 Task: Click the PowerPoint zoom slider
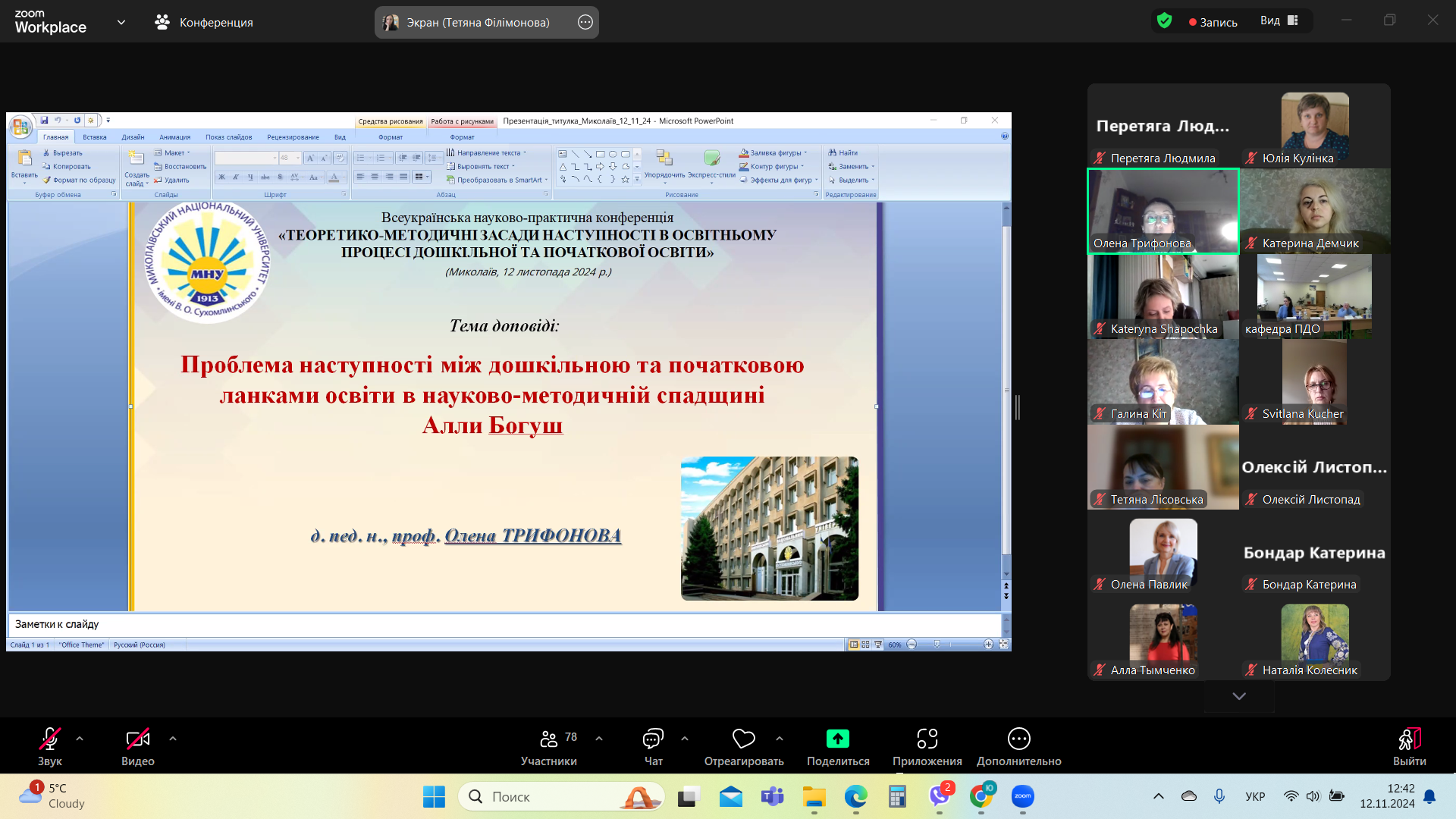[x=950, y=644]
